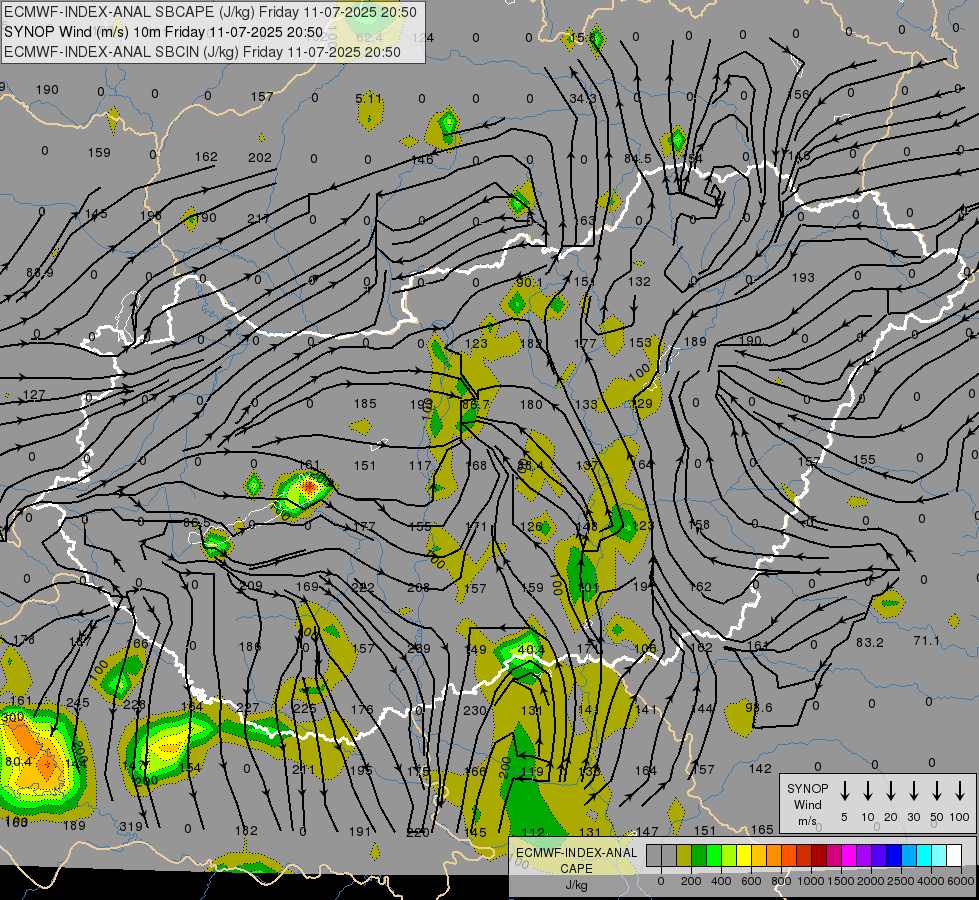Viewport: 979px width, 900px height.
Task: Click the '319' value on the map
Action: click(131, 827)
